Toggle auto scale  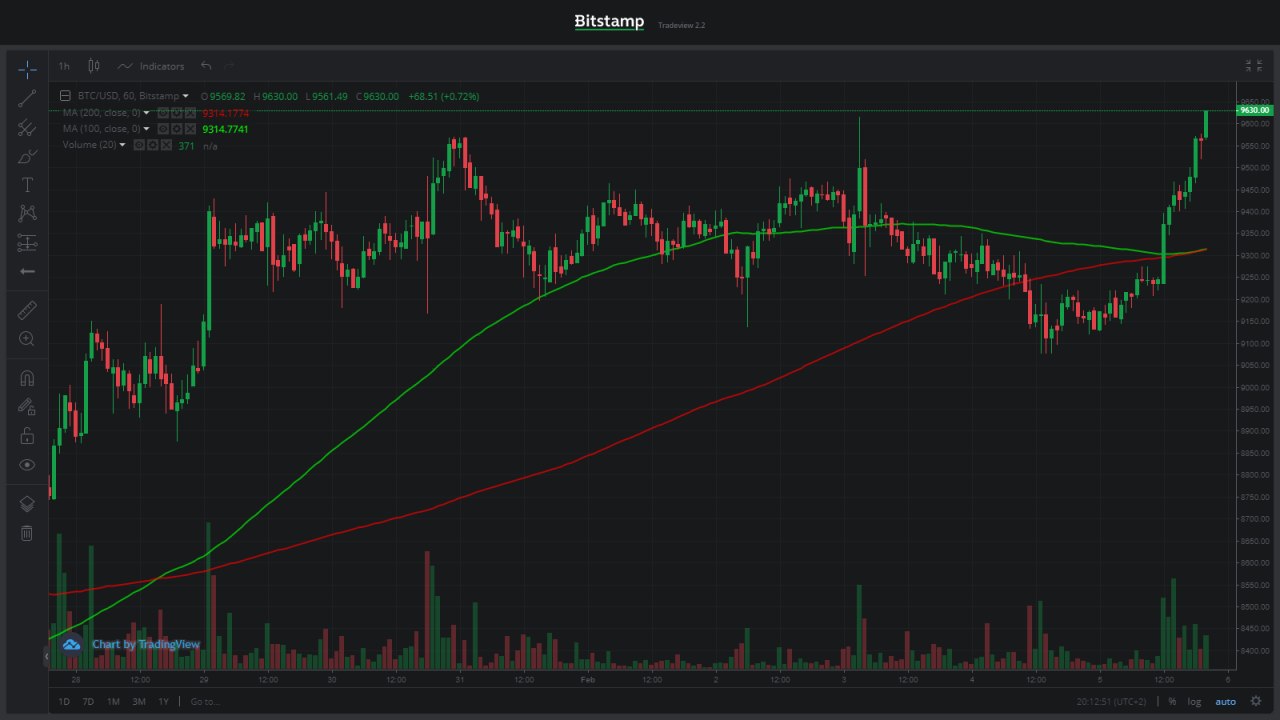1225,701
